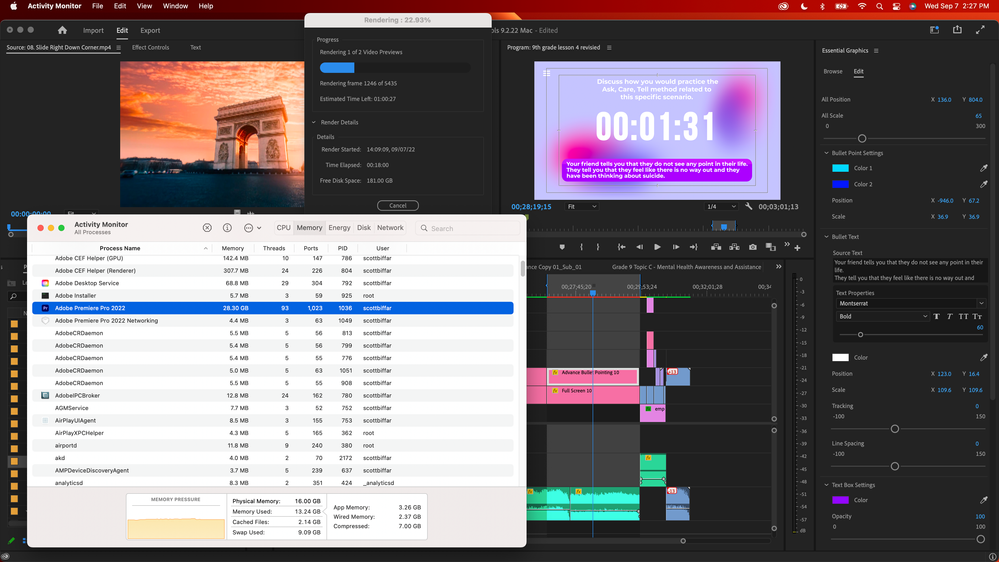Collapse the Text Box Settings section
The width and height of the screenshot is (999, 562).
click(826, 485)
